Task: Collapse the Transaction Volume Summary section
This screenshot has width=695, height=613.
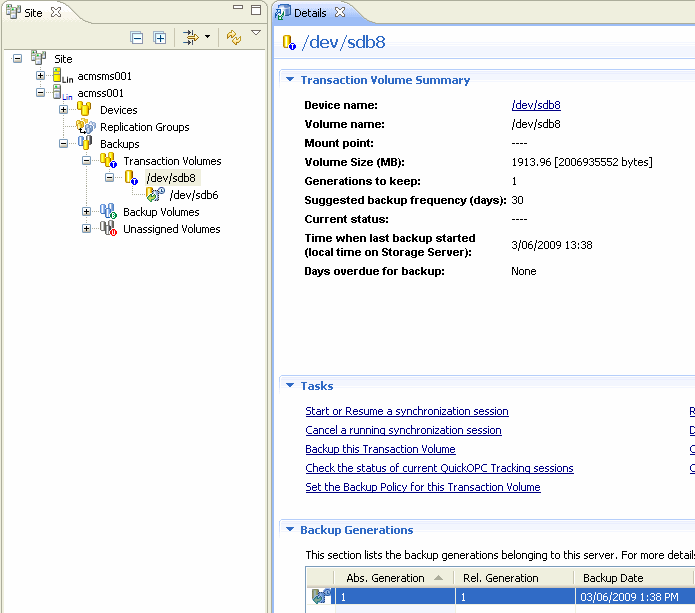Action: [x=290, y=79]
